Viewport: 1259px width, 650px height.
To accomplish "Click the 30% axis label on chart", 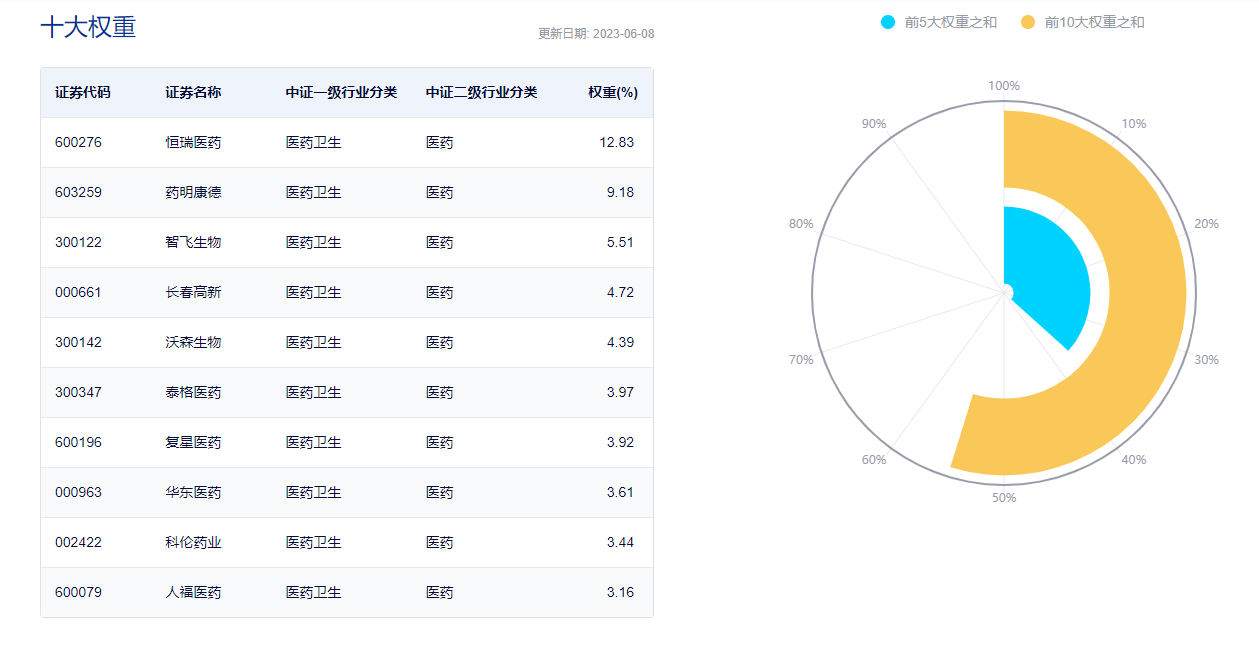I will click(x=1207, y=360).
